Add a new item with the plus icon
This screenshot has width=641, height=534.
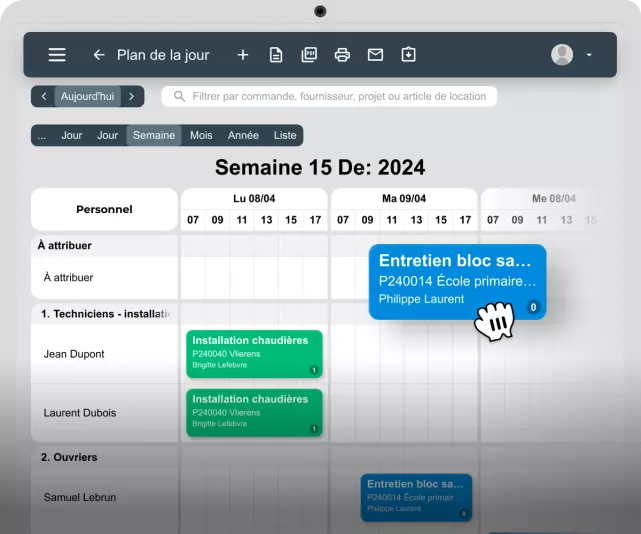tap(243, 55)
